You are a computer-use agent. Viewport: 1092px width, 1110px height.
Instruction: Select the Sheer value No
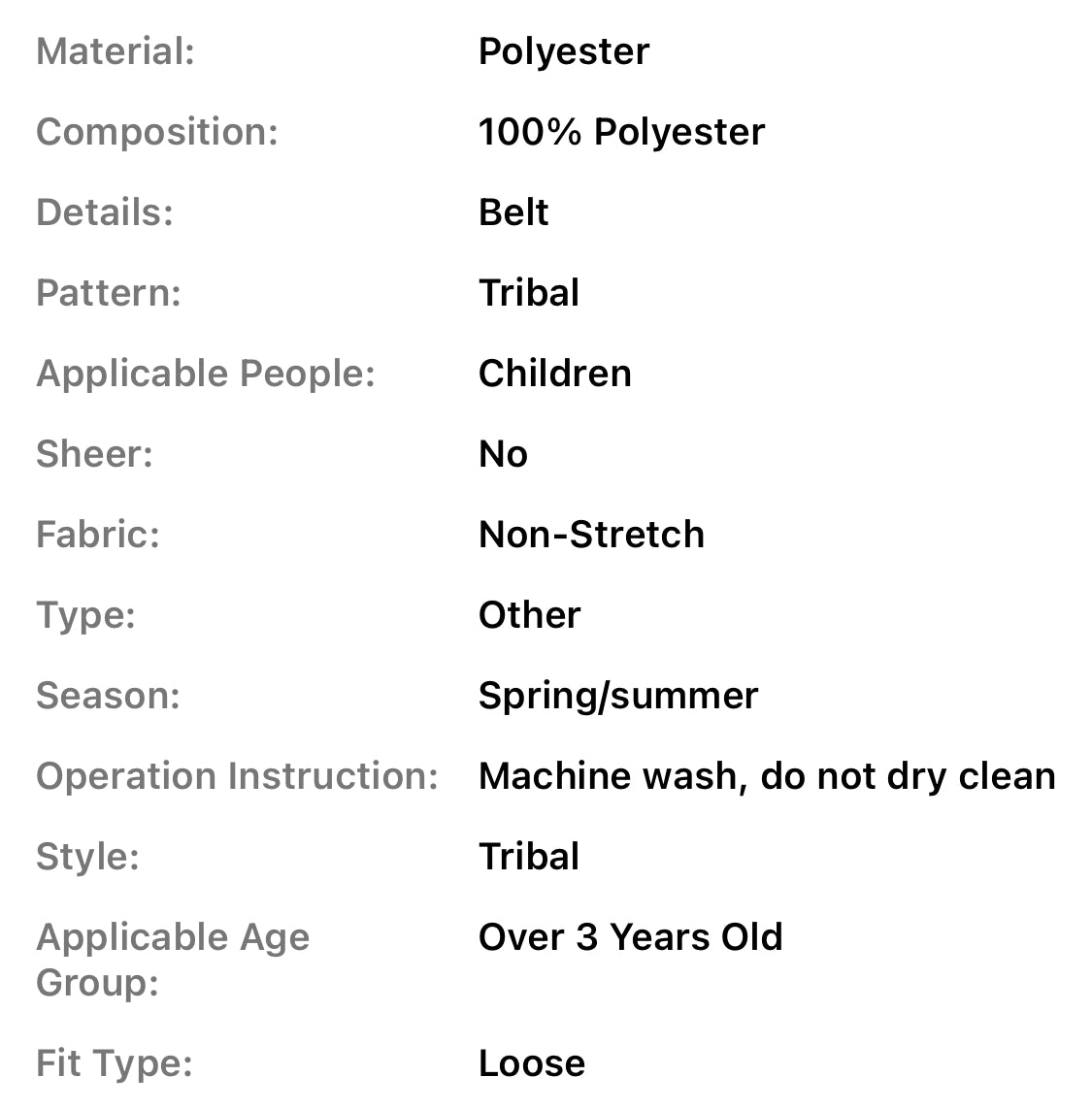click(503, 454)
